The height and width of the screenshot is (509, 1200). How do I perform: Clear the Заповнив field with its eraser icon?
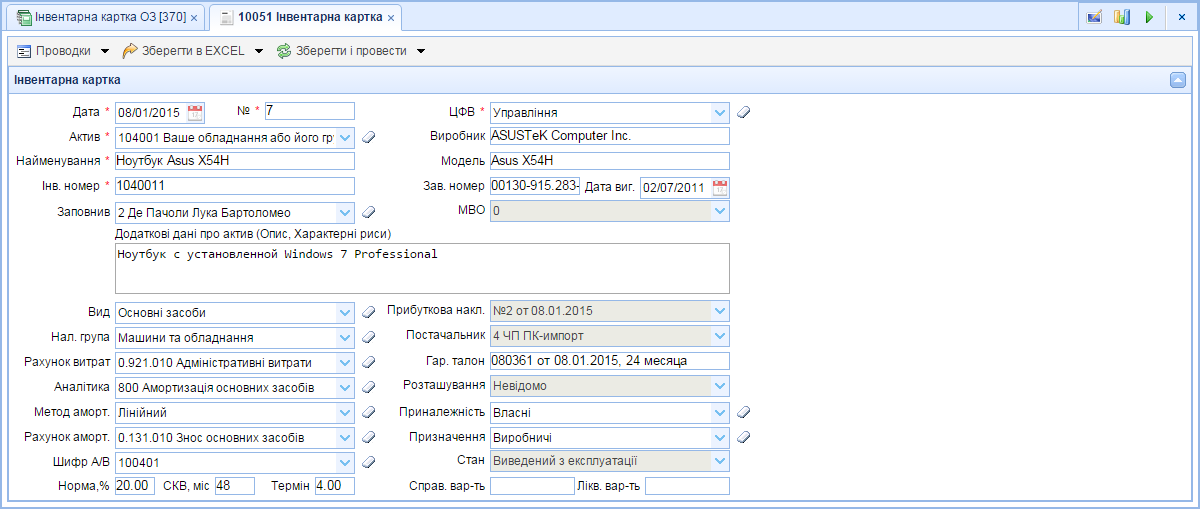point(368,212)
